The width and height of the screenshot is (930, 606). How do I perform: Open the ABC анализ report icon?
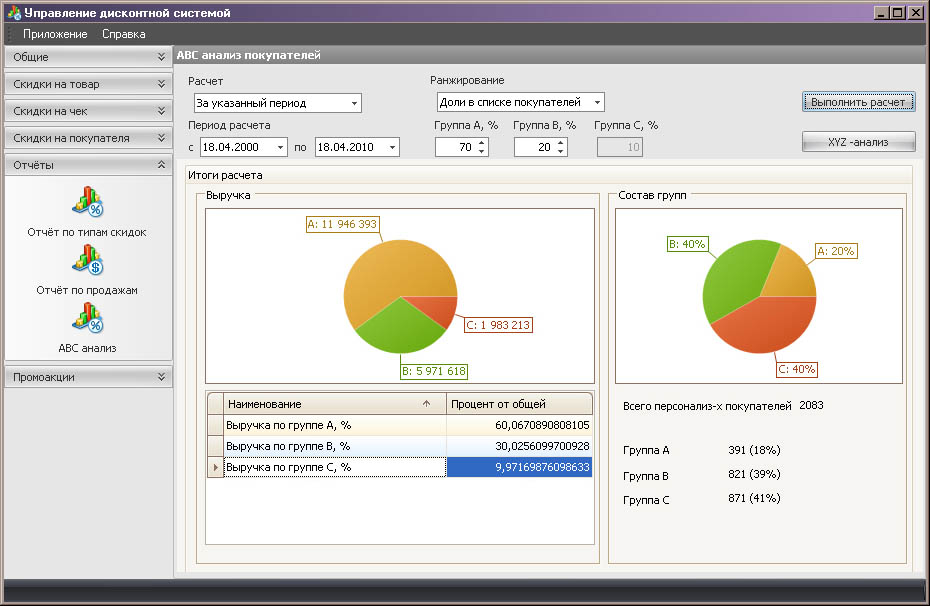pyautogui.click(x=87, y=318)
